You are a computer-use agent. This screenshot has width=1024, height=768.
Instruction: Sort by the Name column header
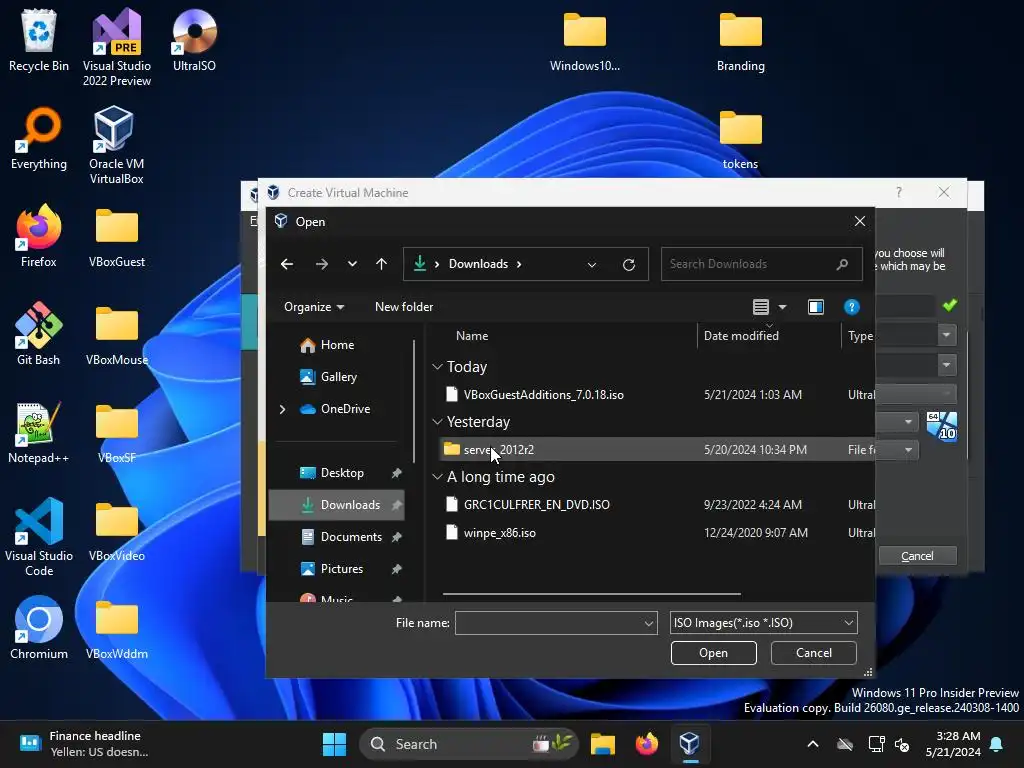point(472,336)
